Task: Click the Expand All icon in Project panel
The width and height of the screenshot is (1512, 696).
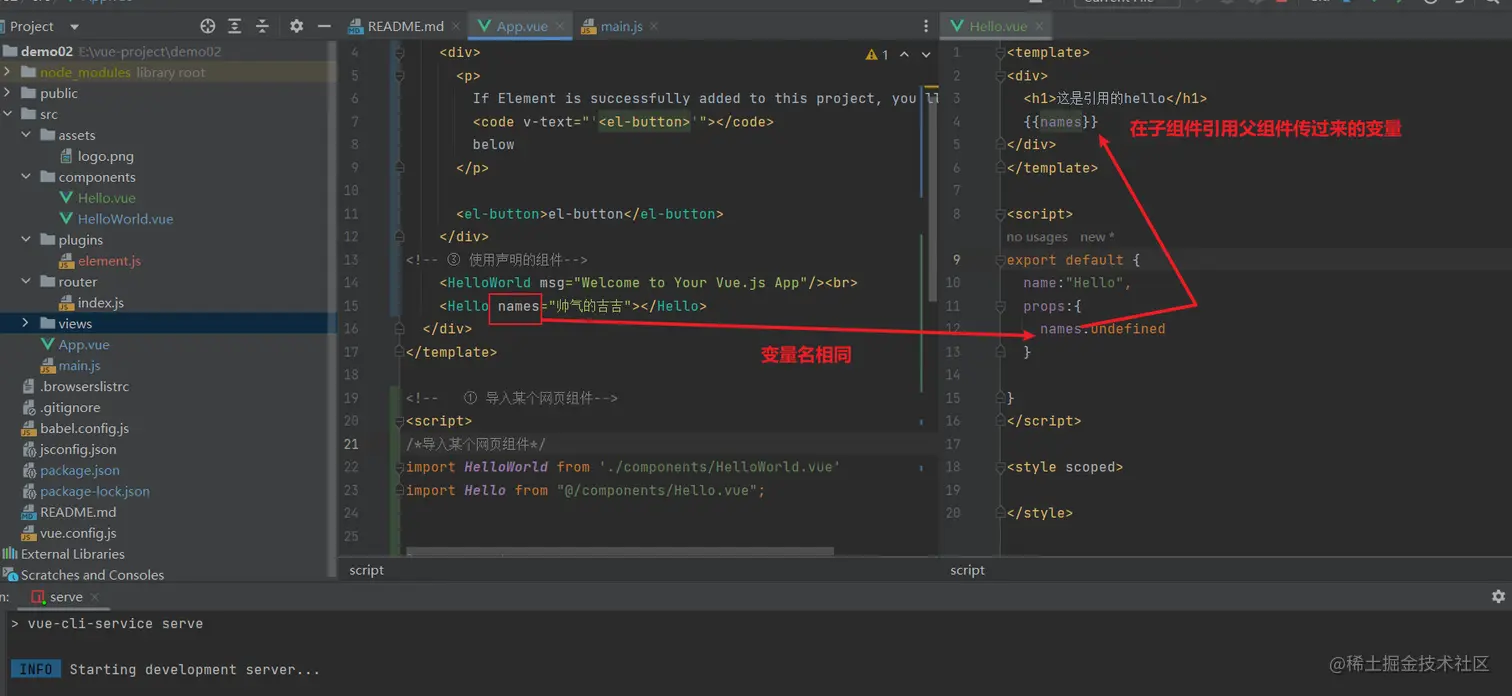Action: click(235, 26)
